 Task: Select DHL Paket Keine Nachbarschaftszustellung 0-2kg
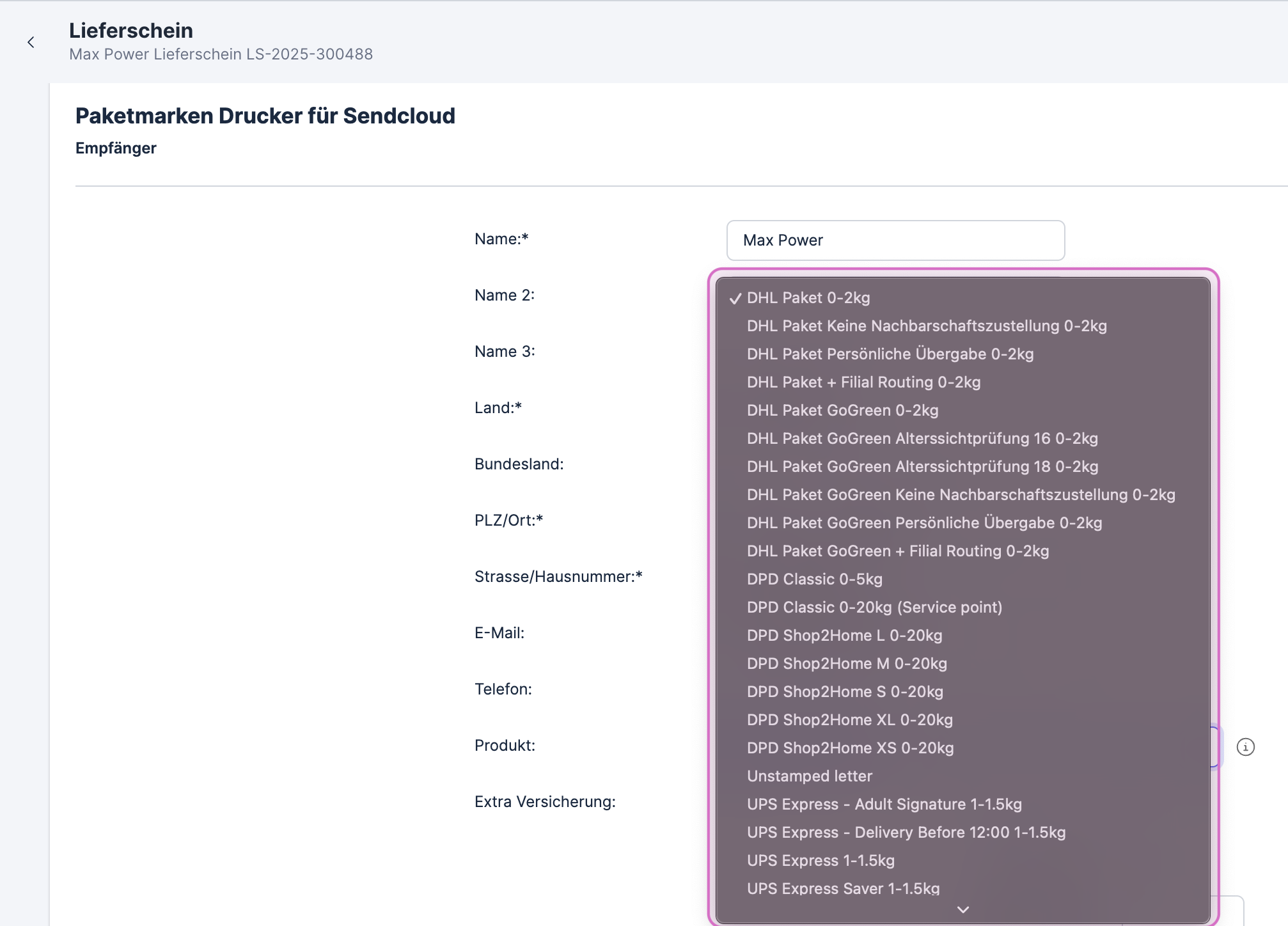pos(927,326)
